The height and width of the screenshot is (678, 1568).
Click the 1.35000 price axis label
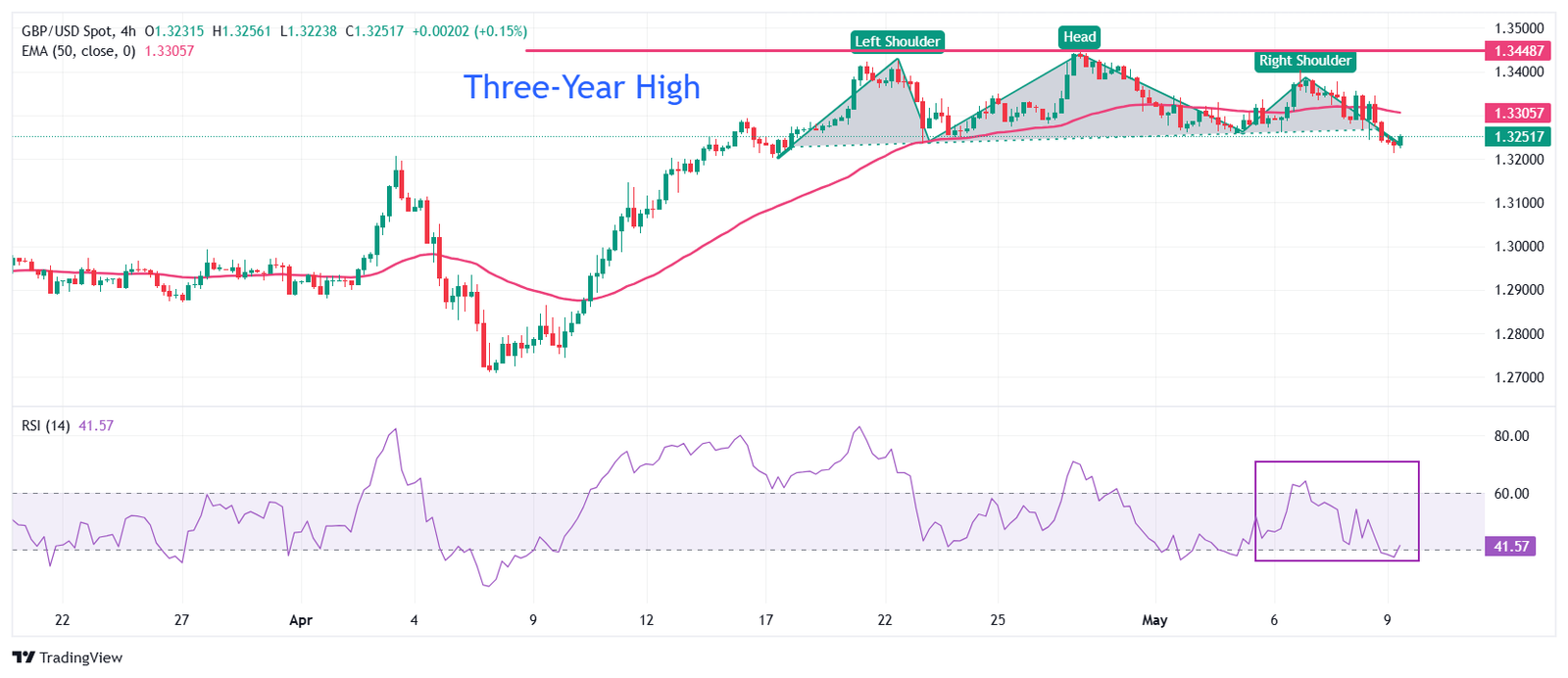(1518, 28)
